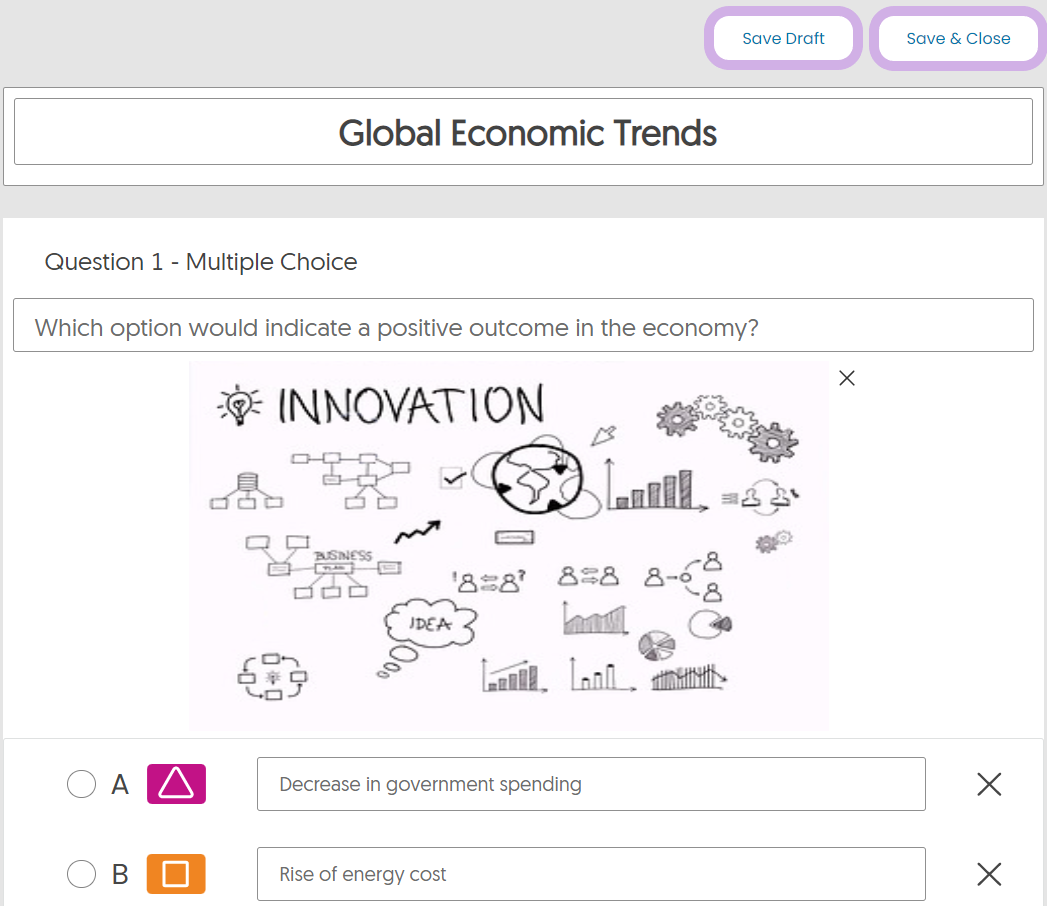1047x906 pixels.
Task: Click the orange square icon for option B
Action: [x=176, y=874]
